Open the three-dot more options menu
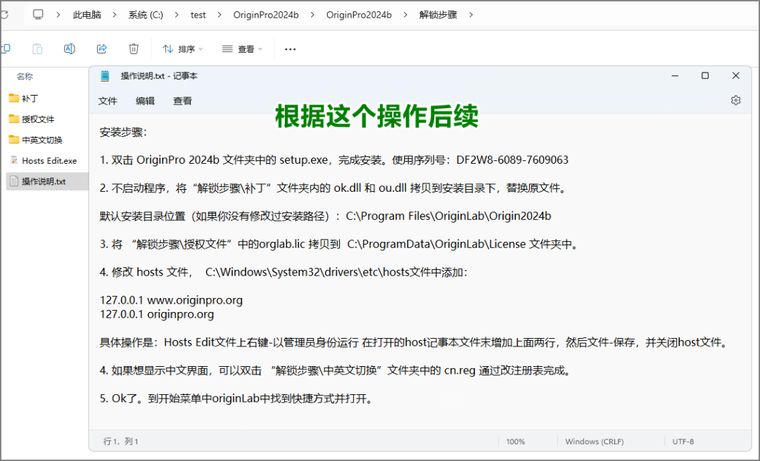The height and width of the screenshot is (461, 760). (290, 49)
